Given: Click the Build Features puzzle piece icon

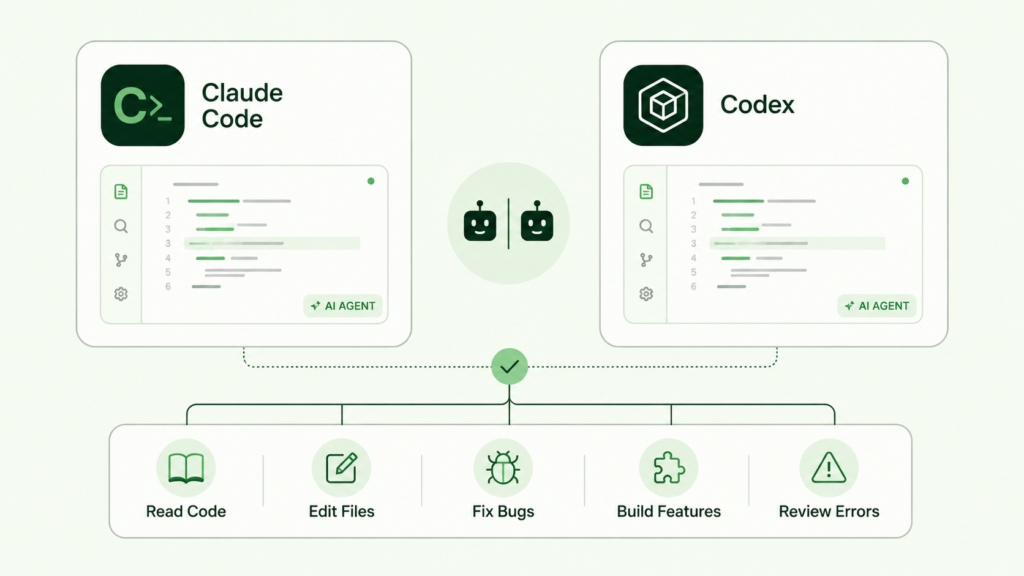Looking at the screenshot, I should click(x=669, y=468).
